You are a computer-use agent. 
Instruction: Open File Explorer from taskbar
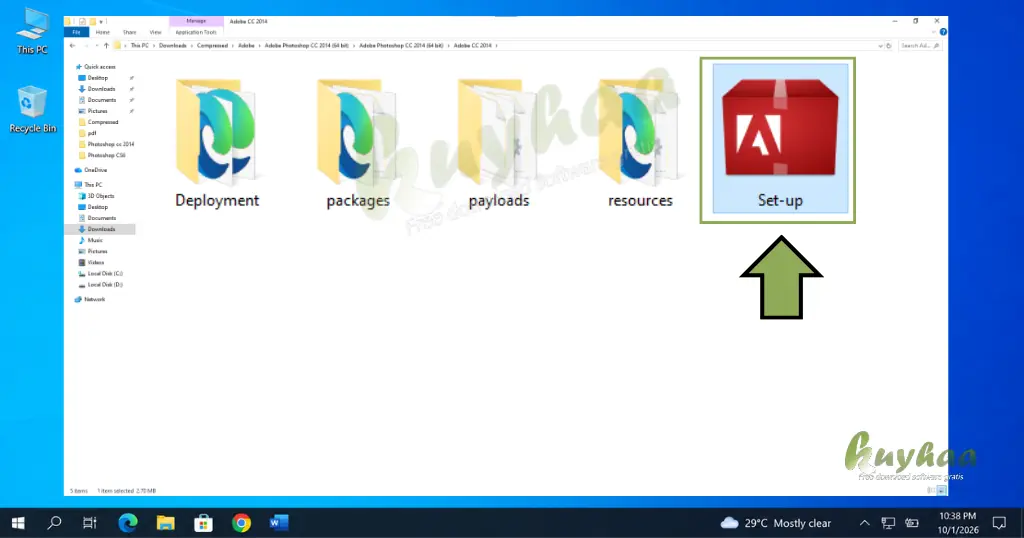coord(165,523)
